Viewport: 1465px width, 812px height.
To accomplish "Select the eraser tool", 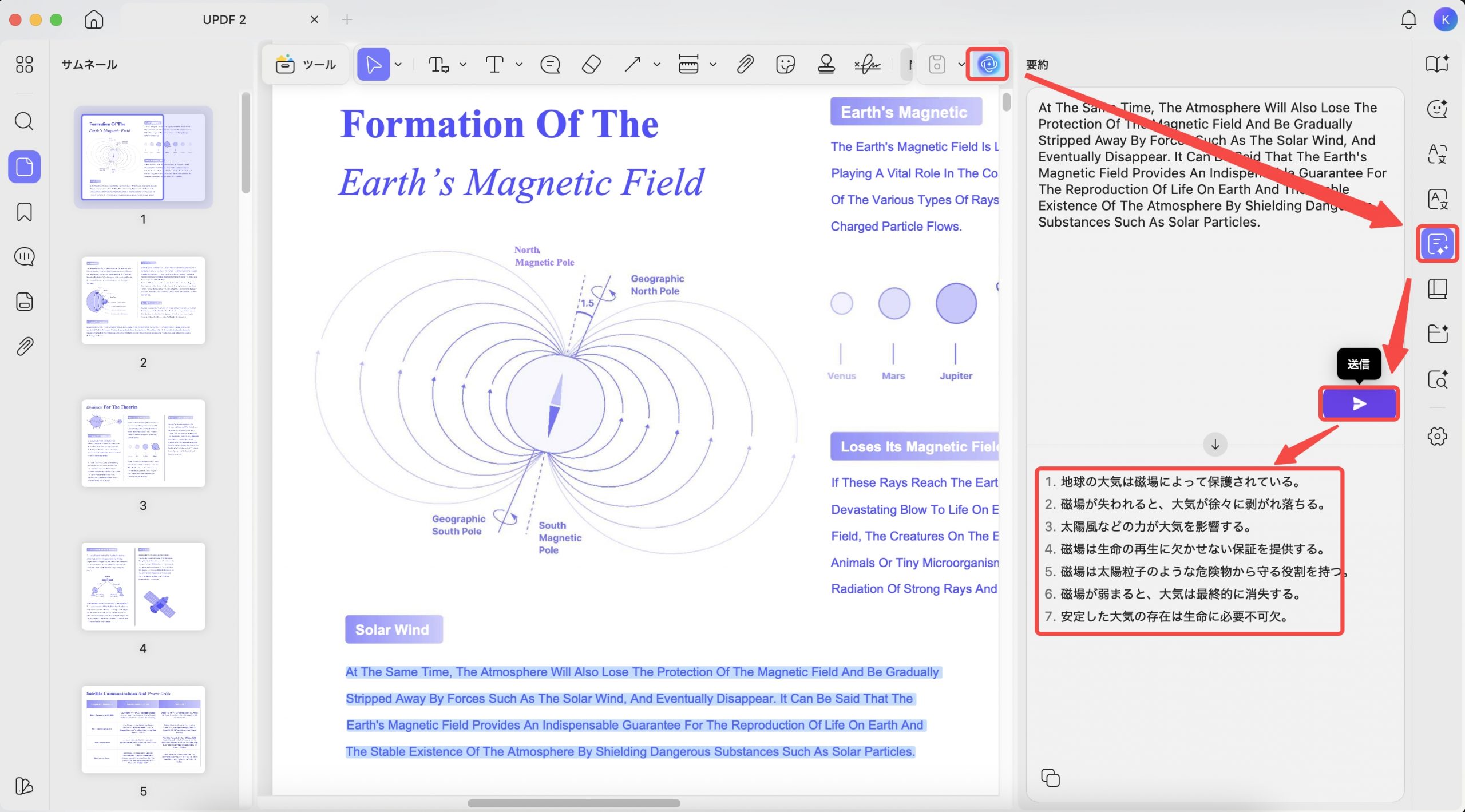I will click(x=591, y=65).
